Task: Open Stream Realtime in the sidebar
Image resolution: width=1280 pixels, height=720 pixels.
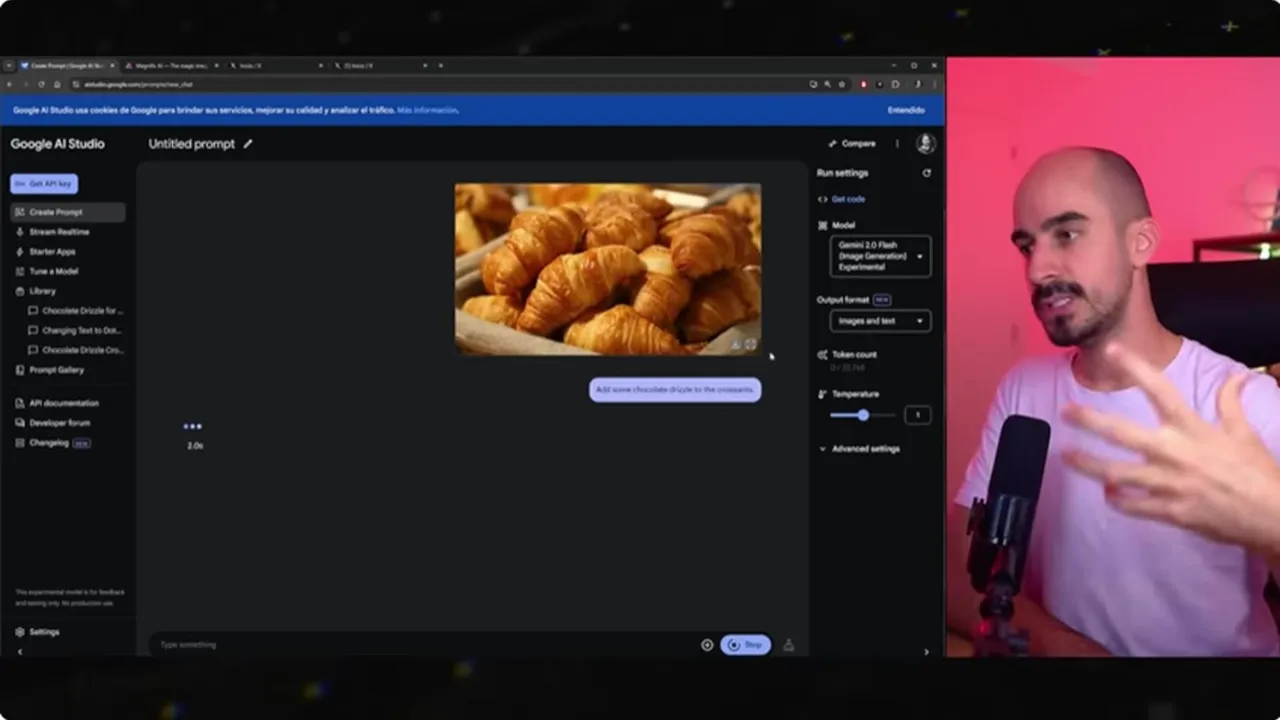Action: point(59,232)
